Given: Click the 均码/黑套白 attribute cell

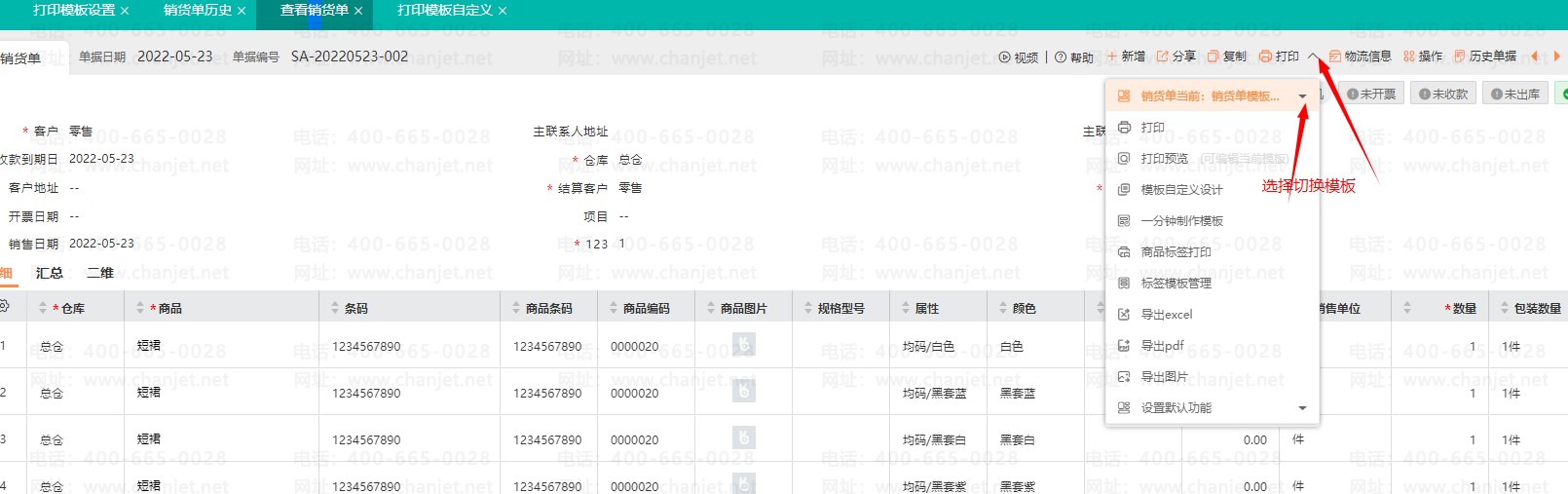Looking at the screenshot, I should tap(934, 440).
